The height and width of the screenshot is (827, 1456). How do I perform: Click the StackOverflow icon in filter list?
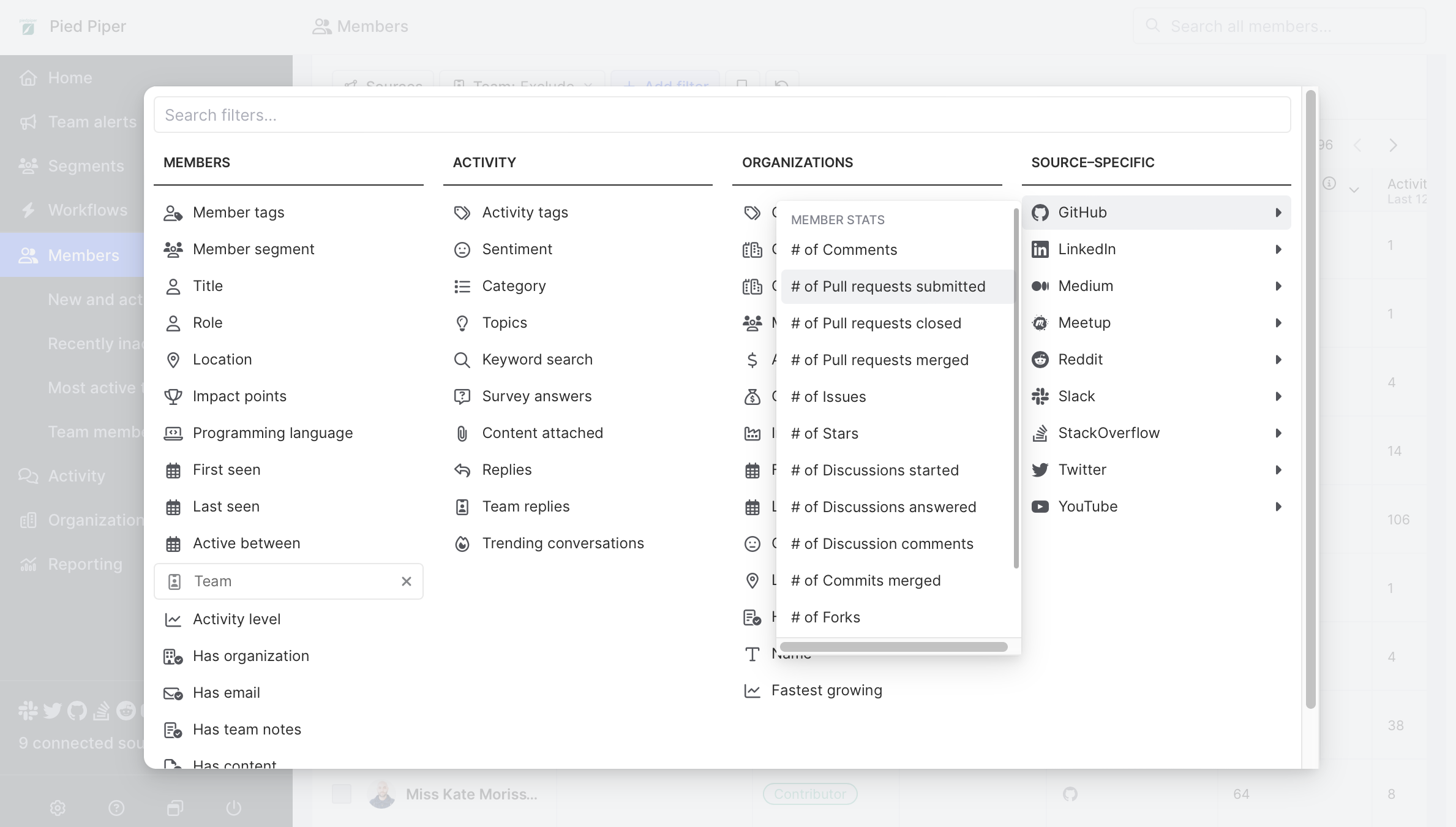(1040, 433)
